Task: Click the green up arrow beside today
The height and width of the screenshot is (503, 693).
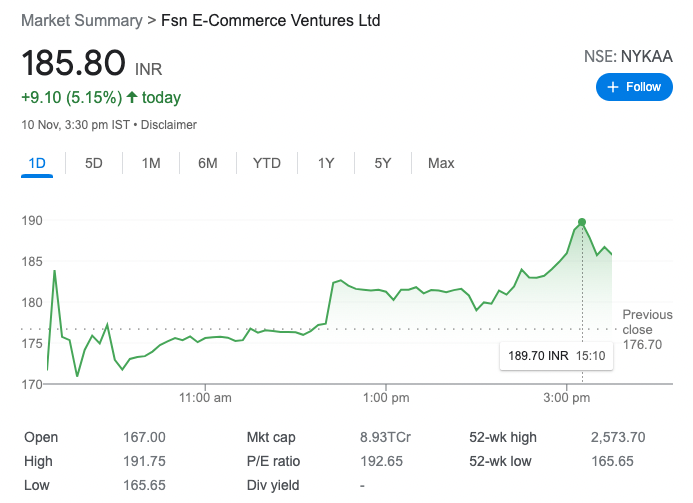Action: pyautogui.click(x=132, y=97)
